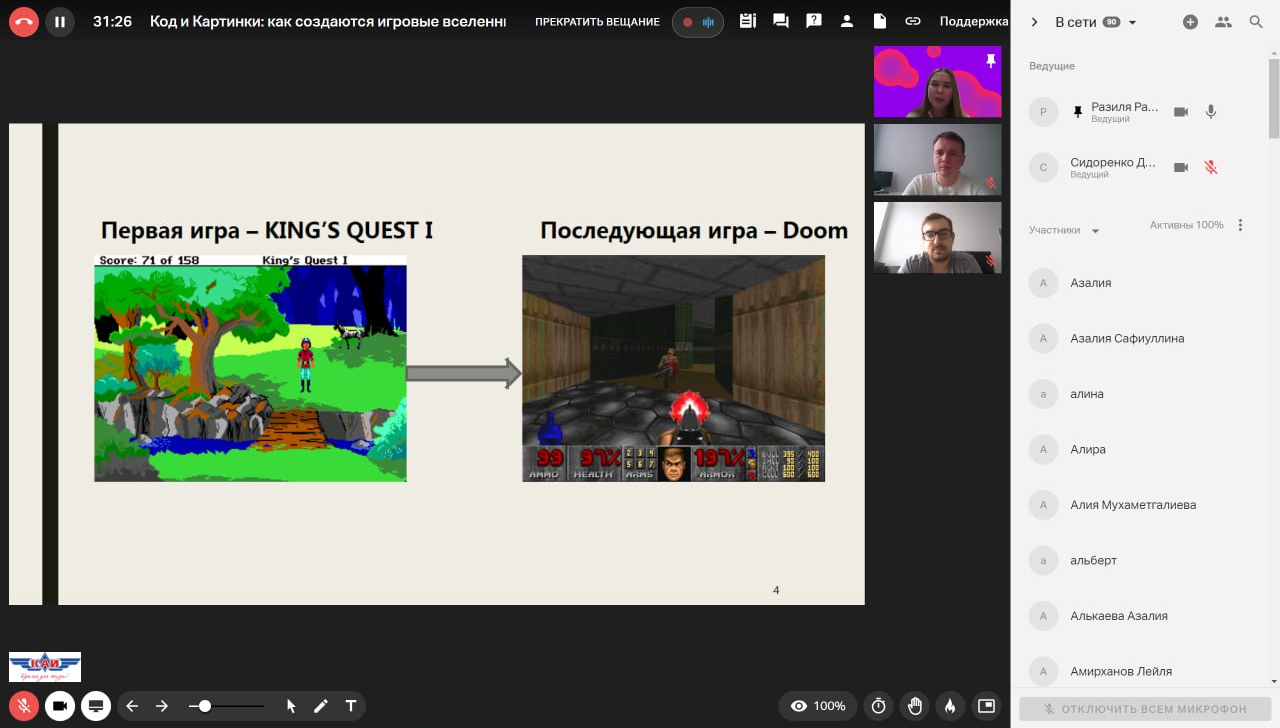Open the Поддержка support link
The image size is (1280, 728).
(973, 22)
